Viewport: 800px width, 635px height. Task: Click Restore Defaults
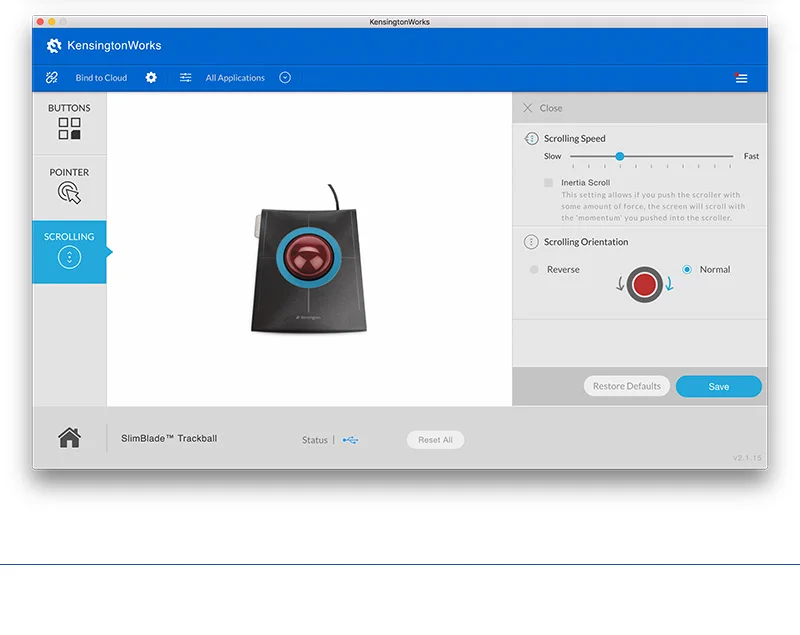pos(627,386)
